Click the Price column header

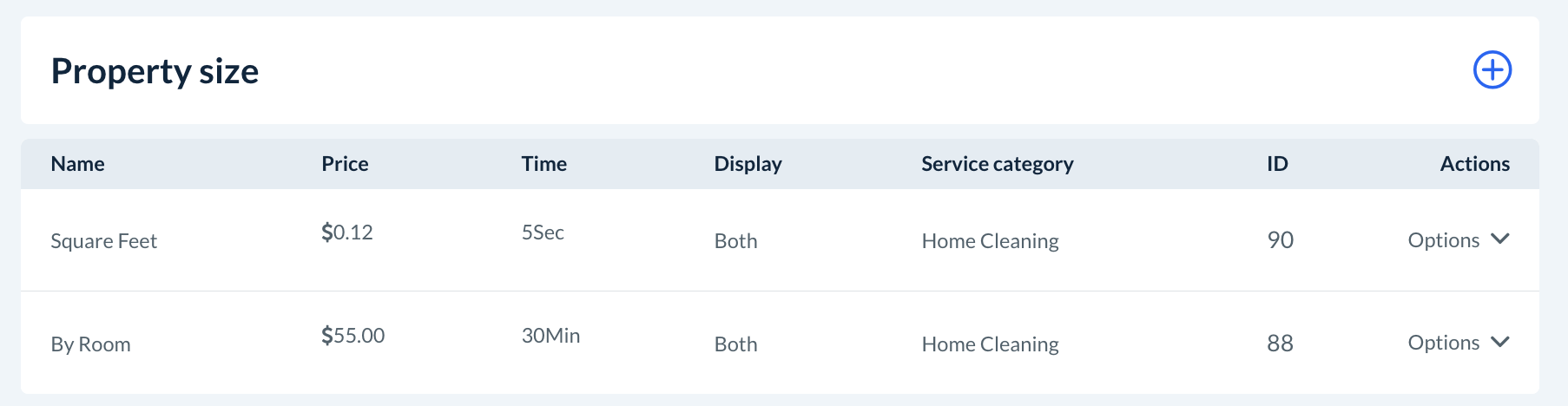tap(345, 164)
